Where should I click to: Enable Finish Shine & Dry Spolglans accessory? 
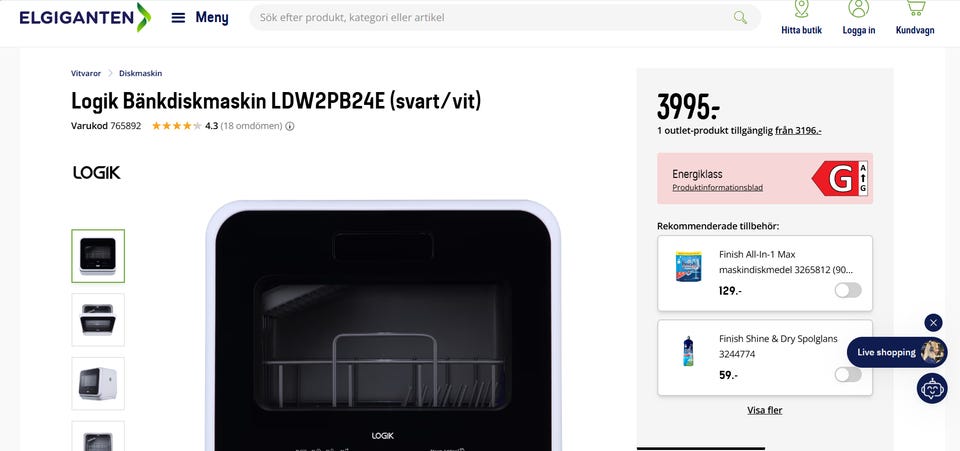848,375
